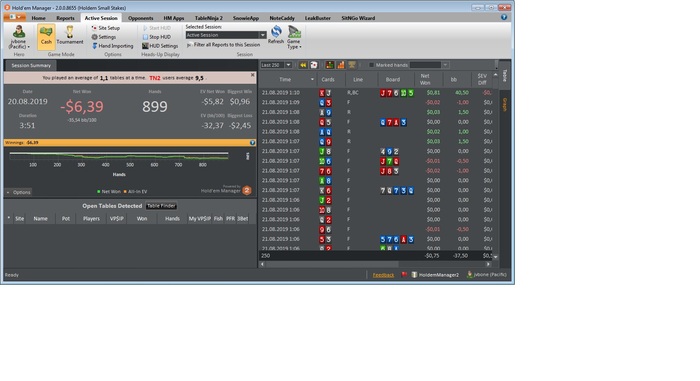
Task: Click the orange bar chart icon
Action: (x=341, y=65)
